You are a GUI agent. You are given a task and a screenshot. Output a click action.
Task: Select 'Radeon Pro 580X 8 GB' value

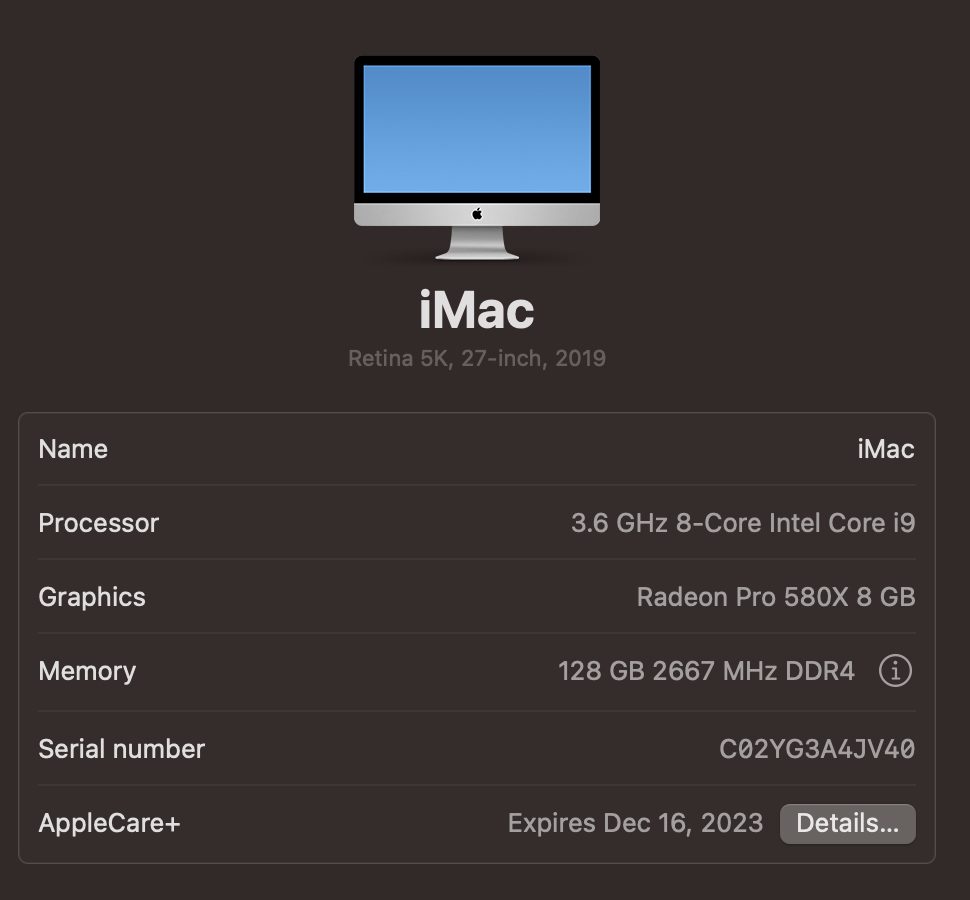776,598
